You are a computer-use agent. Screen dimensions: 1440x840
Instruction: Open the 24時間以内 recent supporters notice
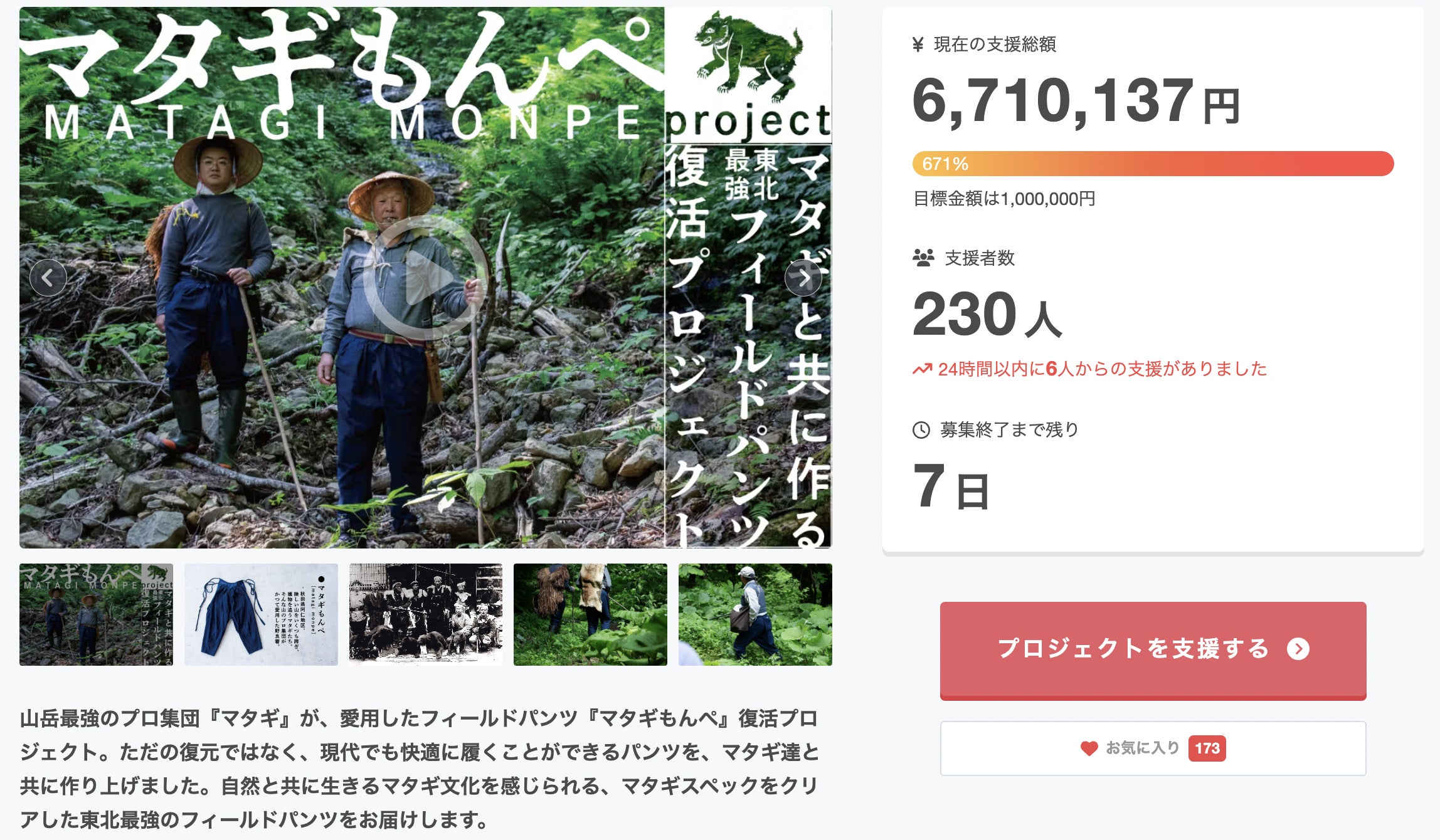tap(1102, 369)
